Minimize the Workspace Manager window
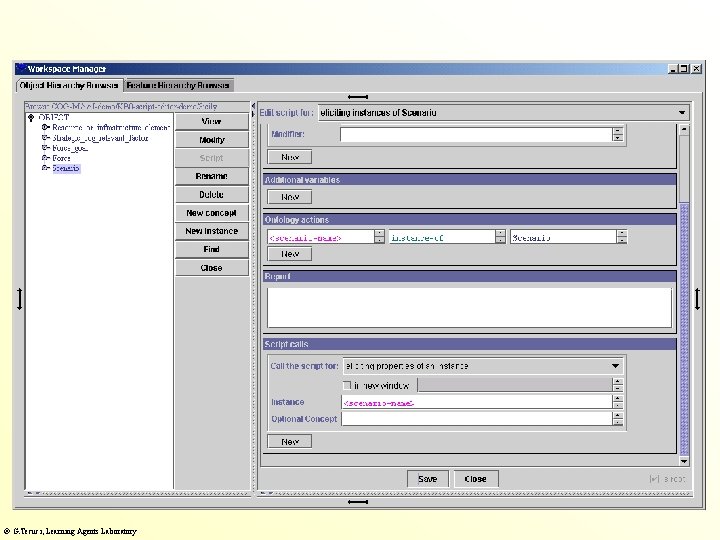 [x=673, y=68]
